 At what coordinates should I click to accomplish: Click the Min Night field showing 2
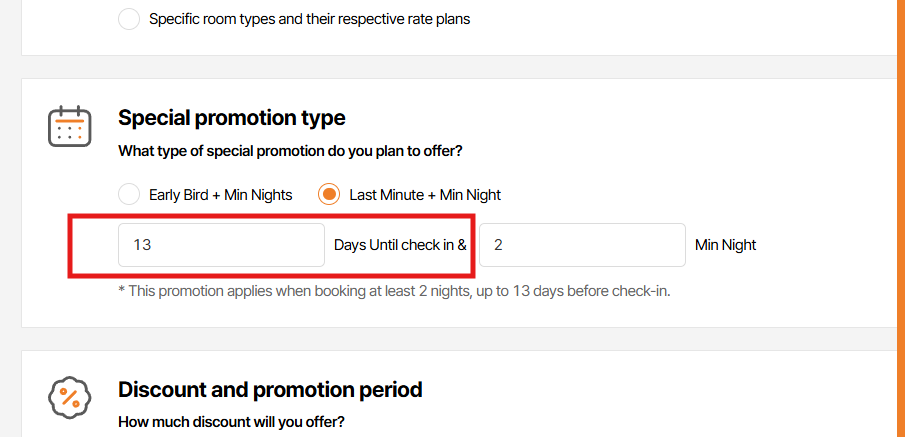pyautogui.click(x=582, y=245)
